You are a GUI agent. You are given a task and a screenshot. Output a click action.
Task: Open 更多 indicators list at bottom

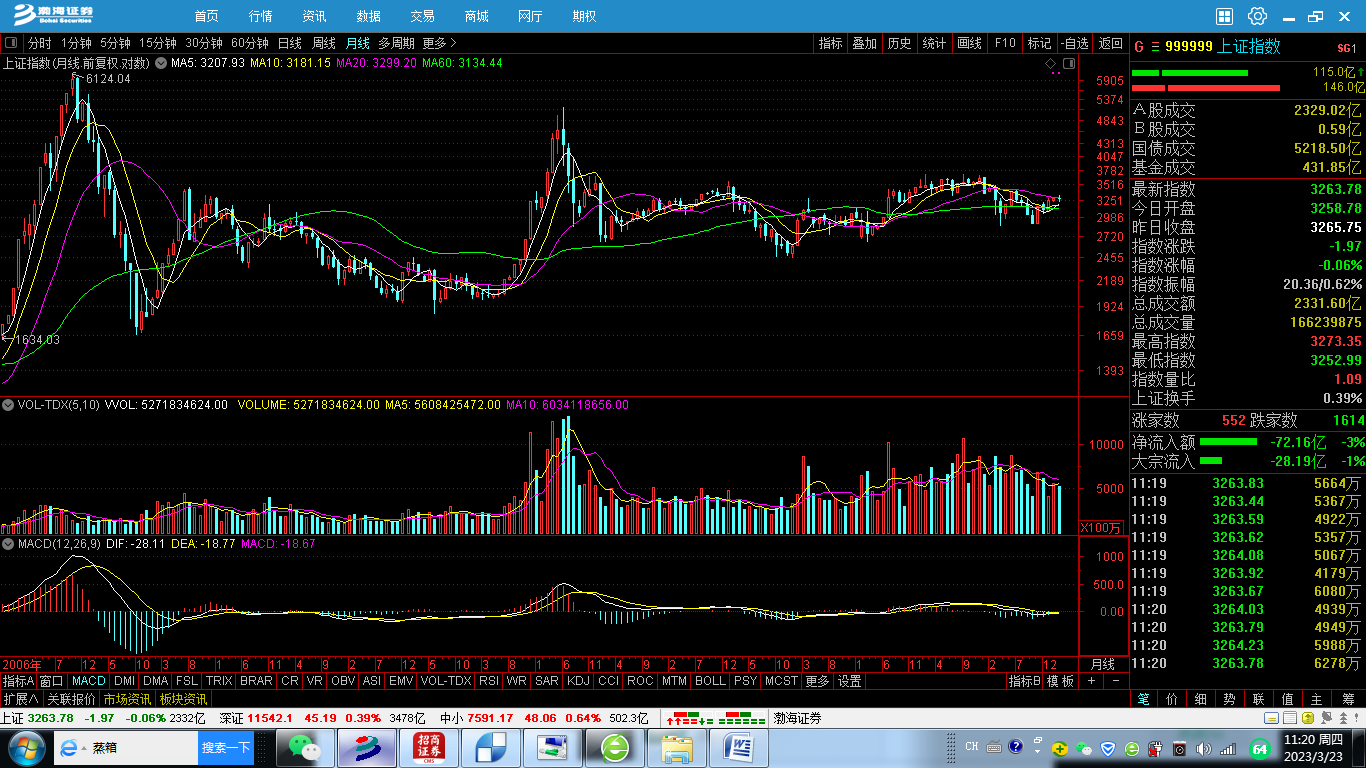coord(816,681)
